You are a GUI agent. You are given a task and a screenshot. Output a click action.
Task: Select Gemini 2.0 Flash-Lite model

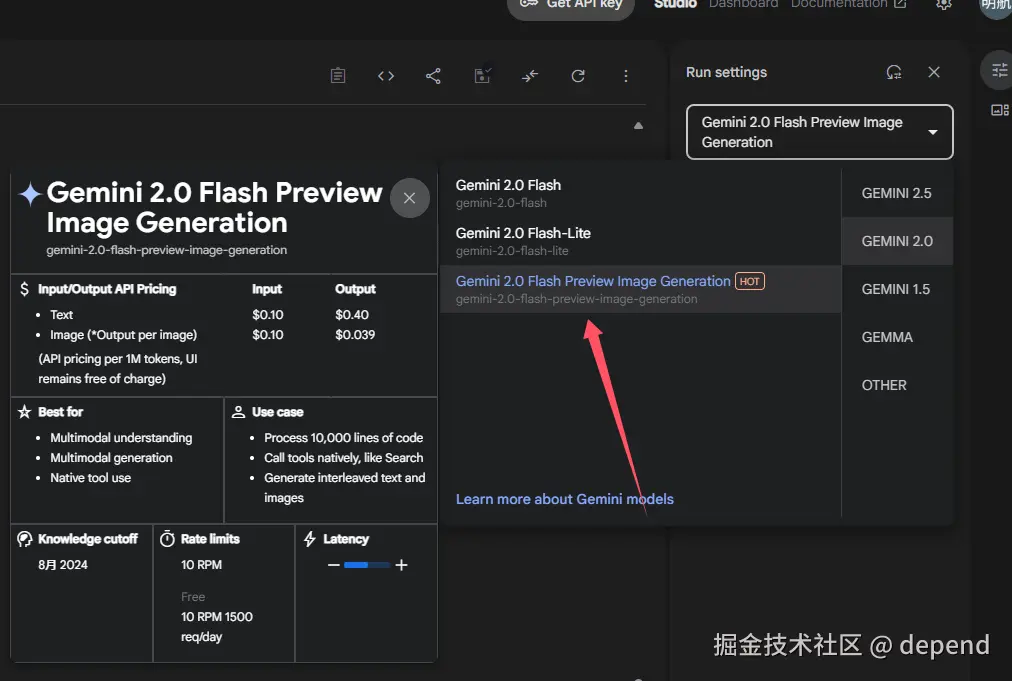[x=640, y=241]
